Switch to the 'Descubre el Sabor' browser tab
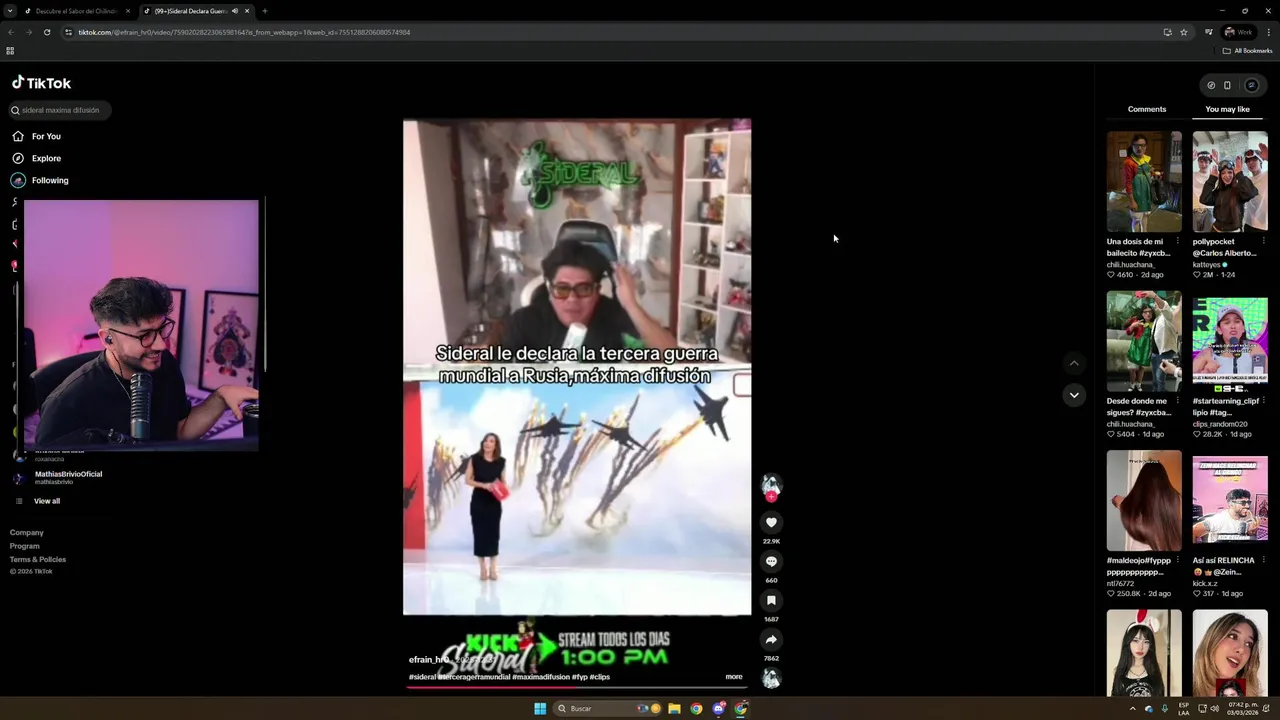This screenshot has height=720, width=1280. tap(76, 11)
